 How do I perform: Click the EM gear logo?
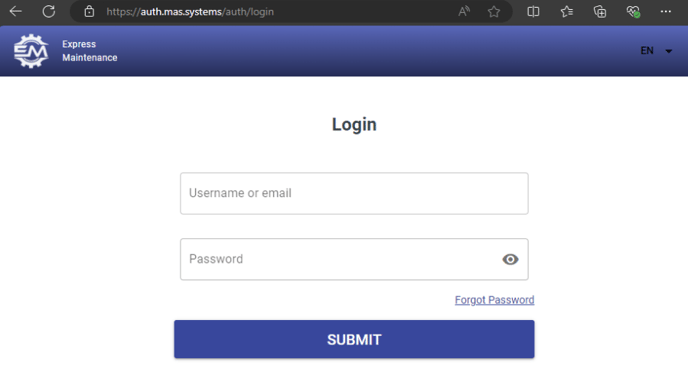pyautogui.click(x=31, y=51)
